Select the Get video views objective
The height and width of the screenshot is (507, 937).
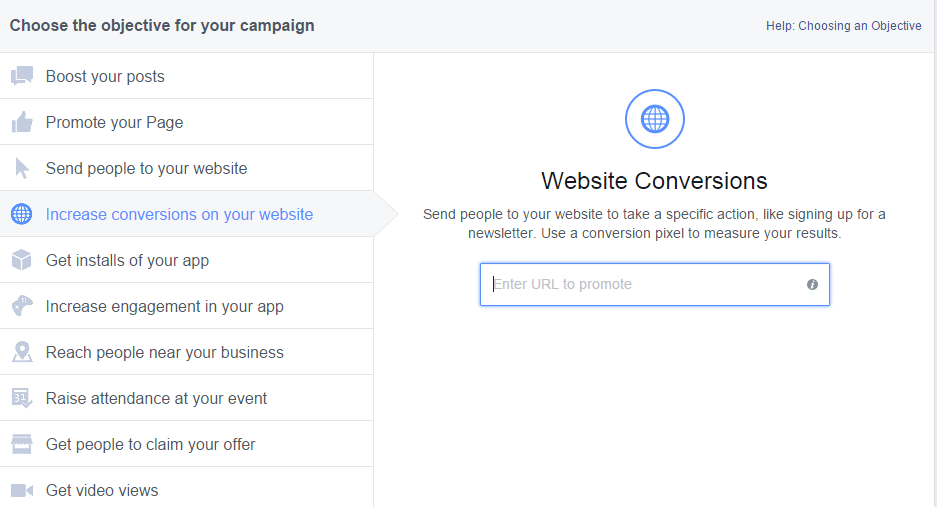(x=102, y=490)
